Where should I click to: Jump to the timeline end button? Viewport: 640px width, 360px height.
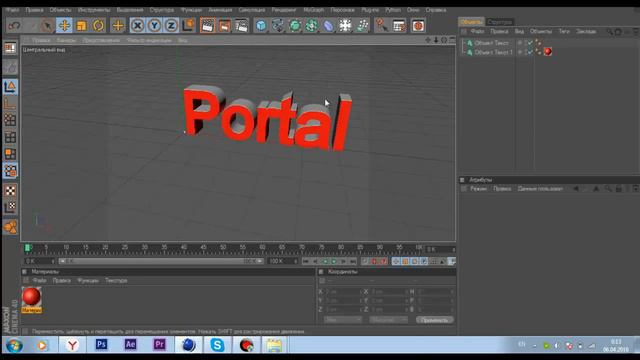pos(353,261)
